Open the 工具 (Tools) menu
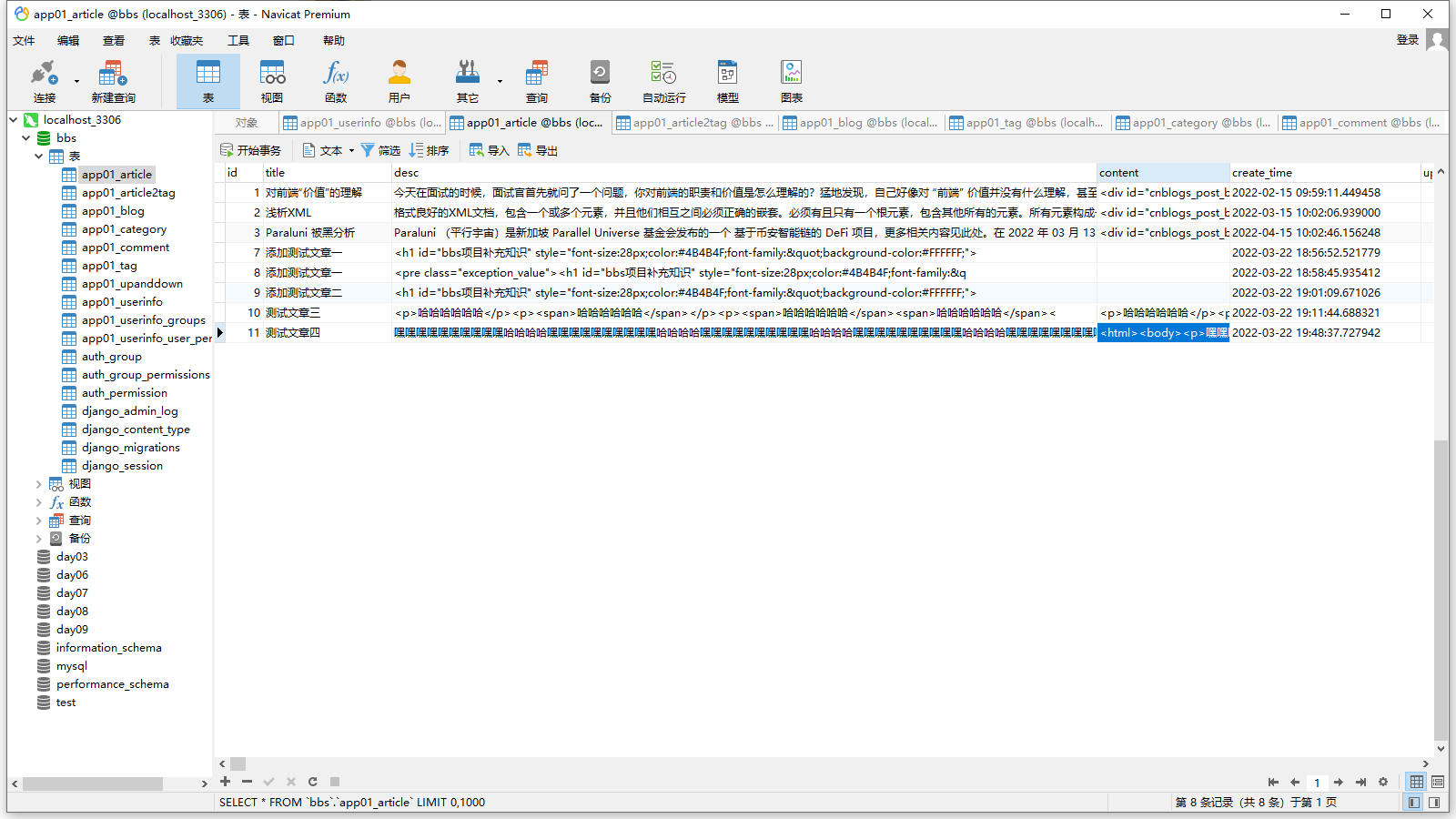This screenshot has width=1456, height=819. point(238,40)
